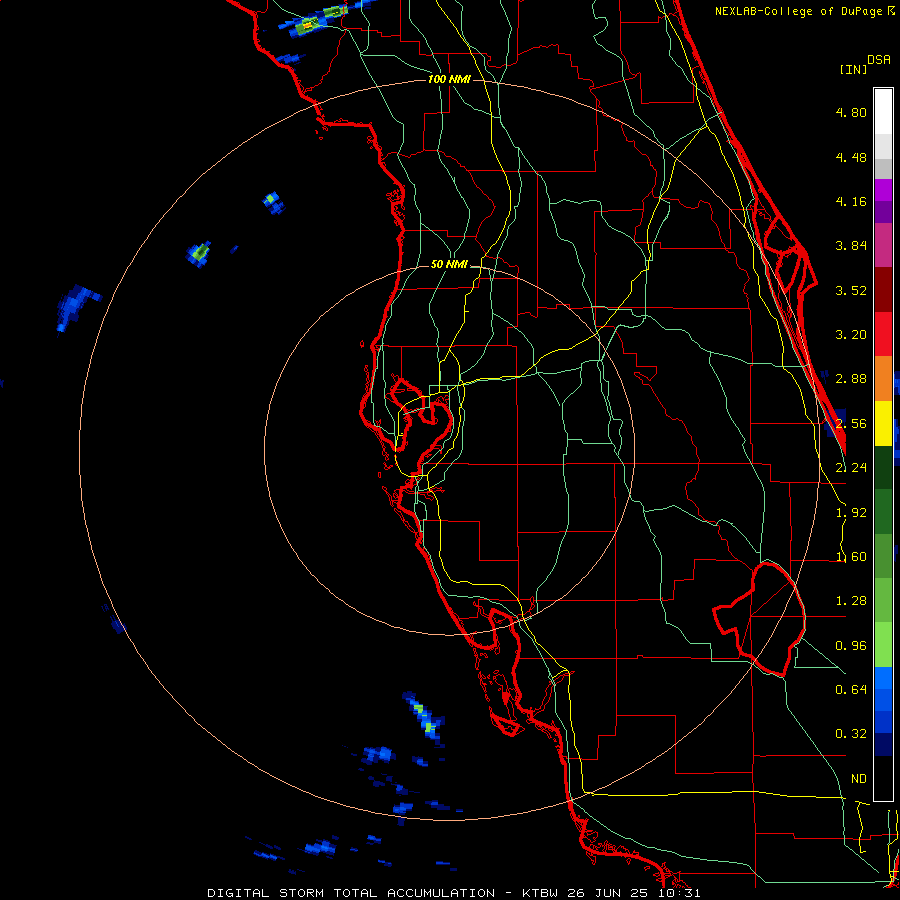
Task: Select the 0.32 legend value
Action: pyautogui.click(x=851, y=734)
